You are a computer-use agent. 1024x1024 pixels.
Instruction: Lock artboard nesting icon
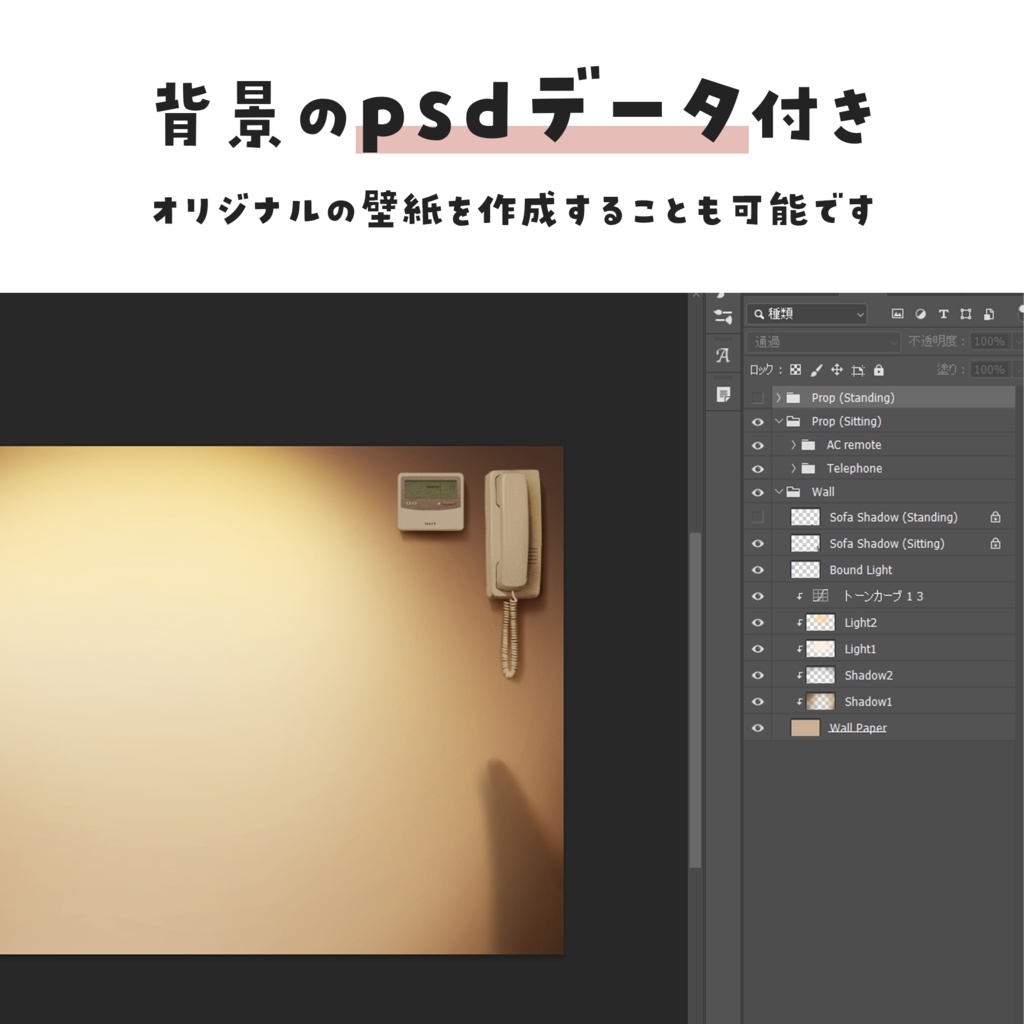coord(858,370)
